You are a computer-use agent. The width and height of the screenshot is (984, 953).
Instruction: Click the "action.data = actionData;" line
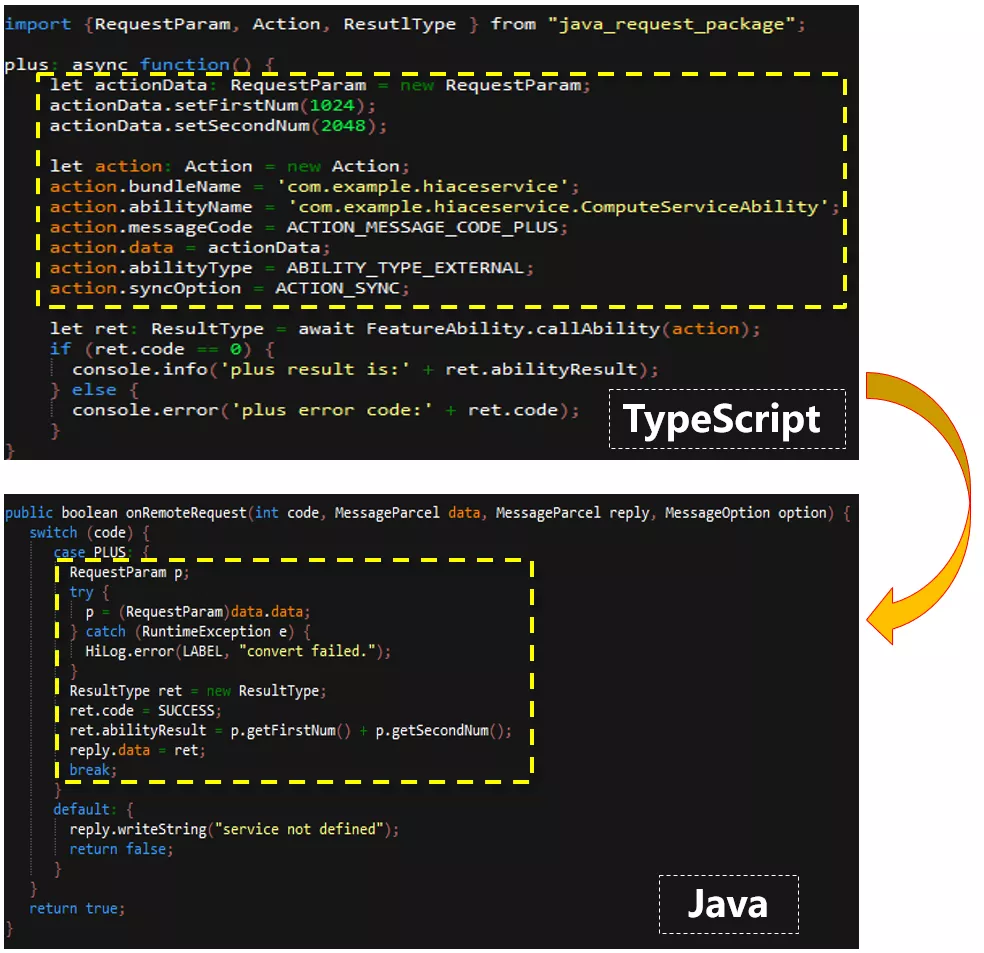click(190, 247)
